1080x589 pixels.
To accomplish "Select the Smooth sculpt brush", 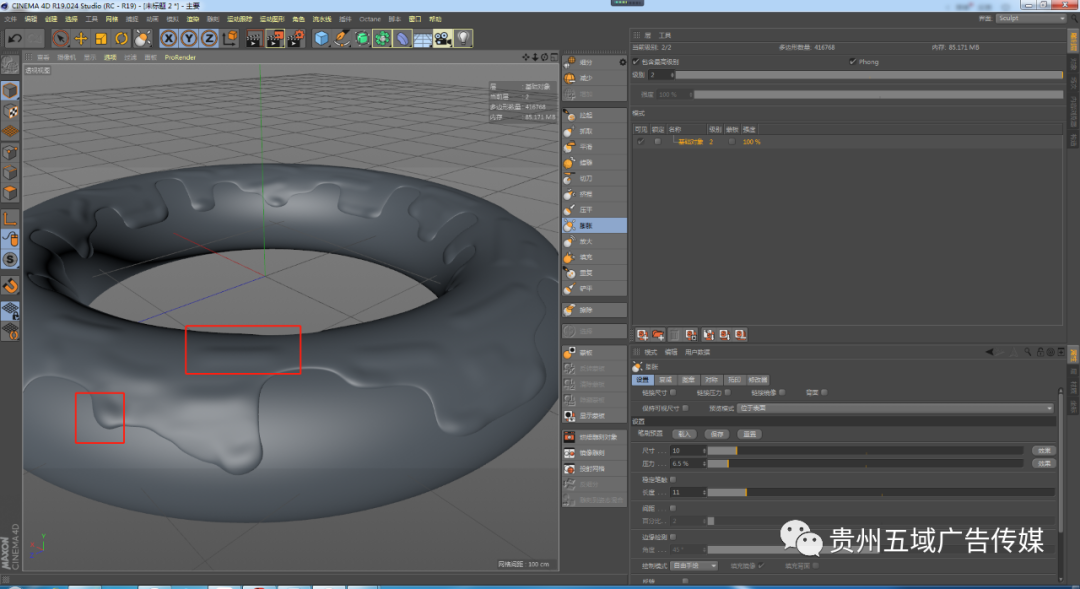I will pos(594,147).
